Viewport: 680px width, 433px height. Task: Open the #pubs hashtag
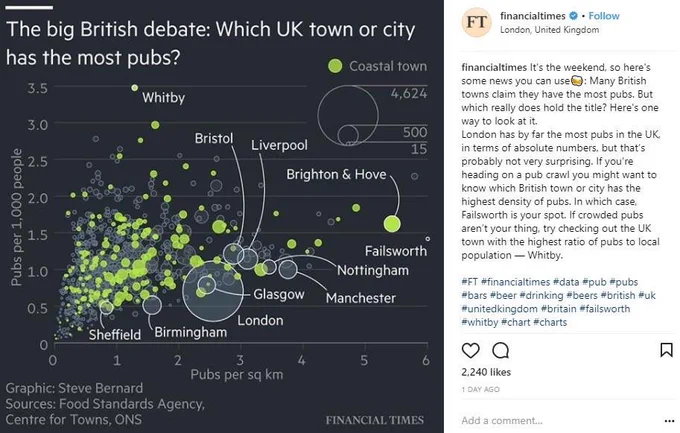pyautogui.click(x=624, y=282)
